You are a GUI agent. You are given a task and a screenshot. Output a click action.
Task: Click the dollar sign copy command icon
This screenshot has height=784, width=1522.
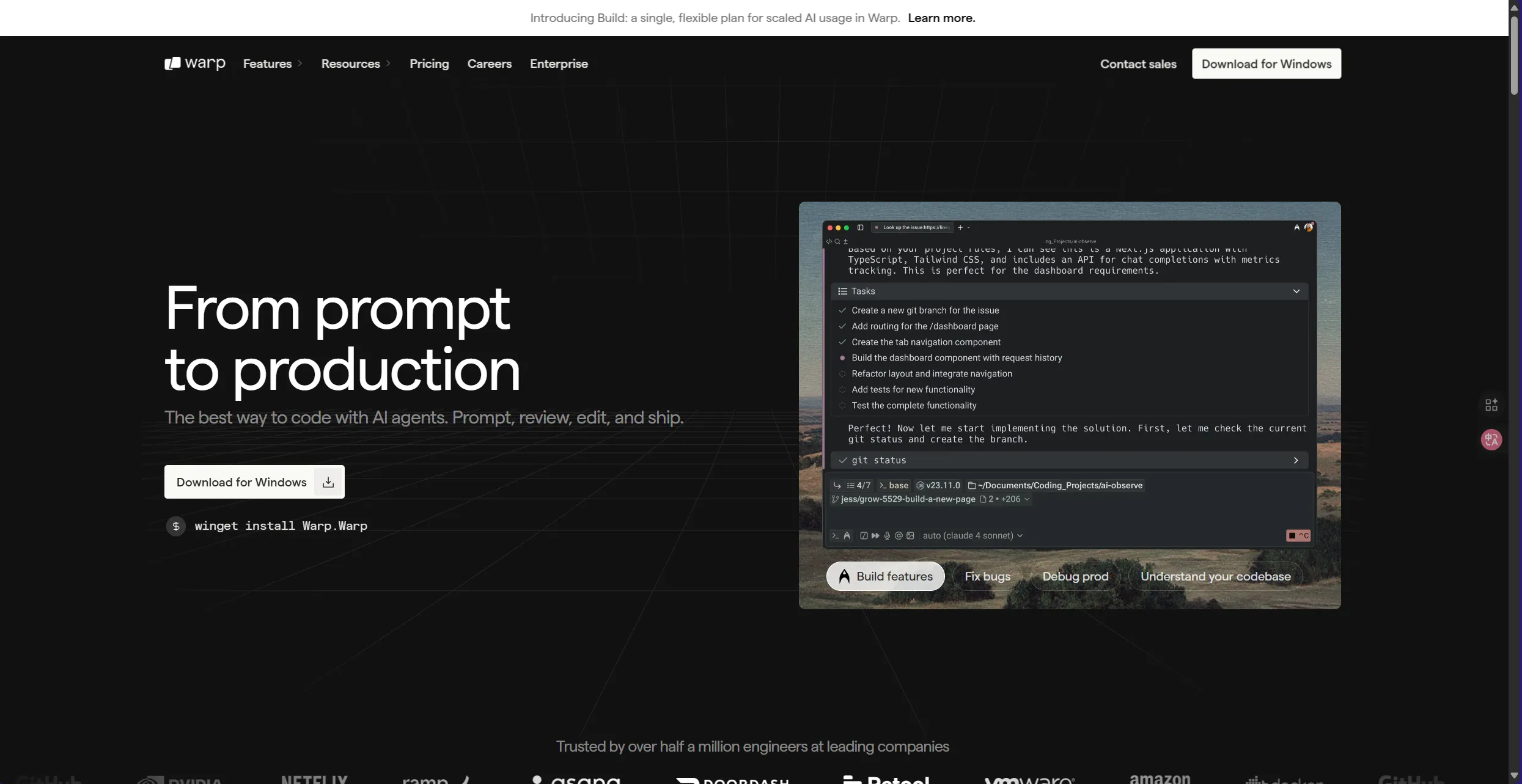pyautogui.click(x=176, y=526)
